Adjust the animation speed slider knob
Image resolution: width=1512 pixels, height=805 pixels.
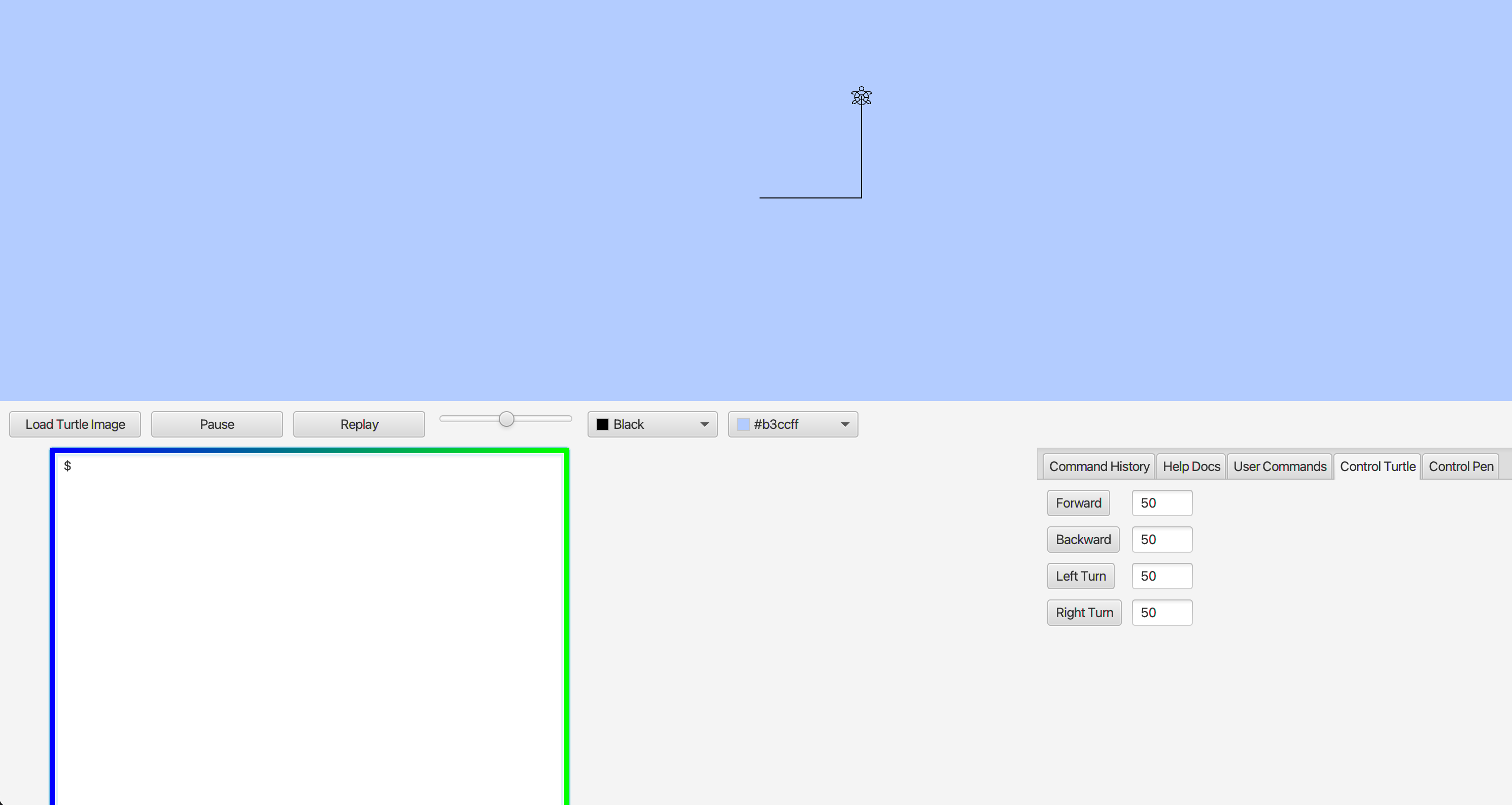tap(506, 419)
